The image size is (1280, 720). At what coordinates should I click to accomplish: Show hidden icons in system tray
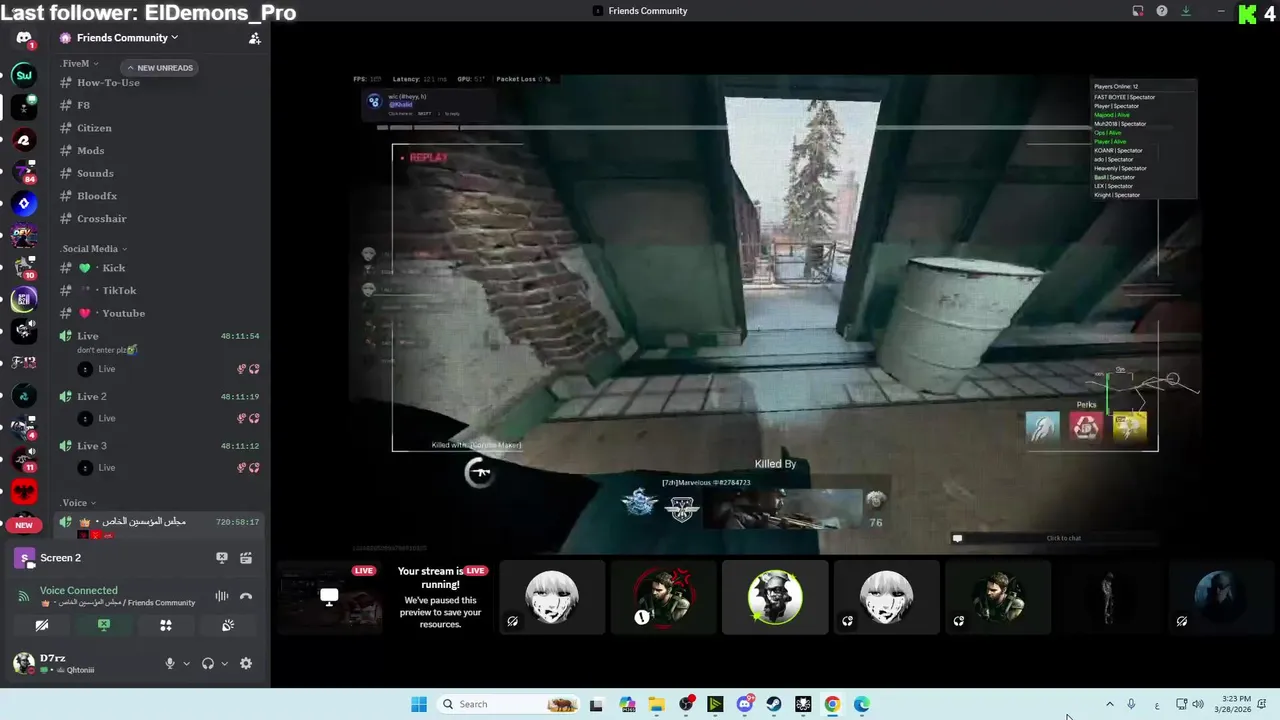coord(1109,704)
